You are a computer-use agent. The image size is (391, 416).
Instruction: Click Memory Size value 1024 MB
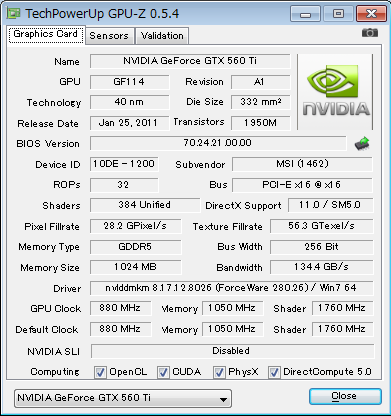tap(135, 267)
